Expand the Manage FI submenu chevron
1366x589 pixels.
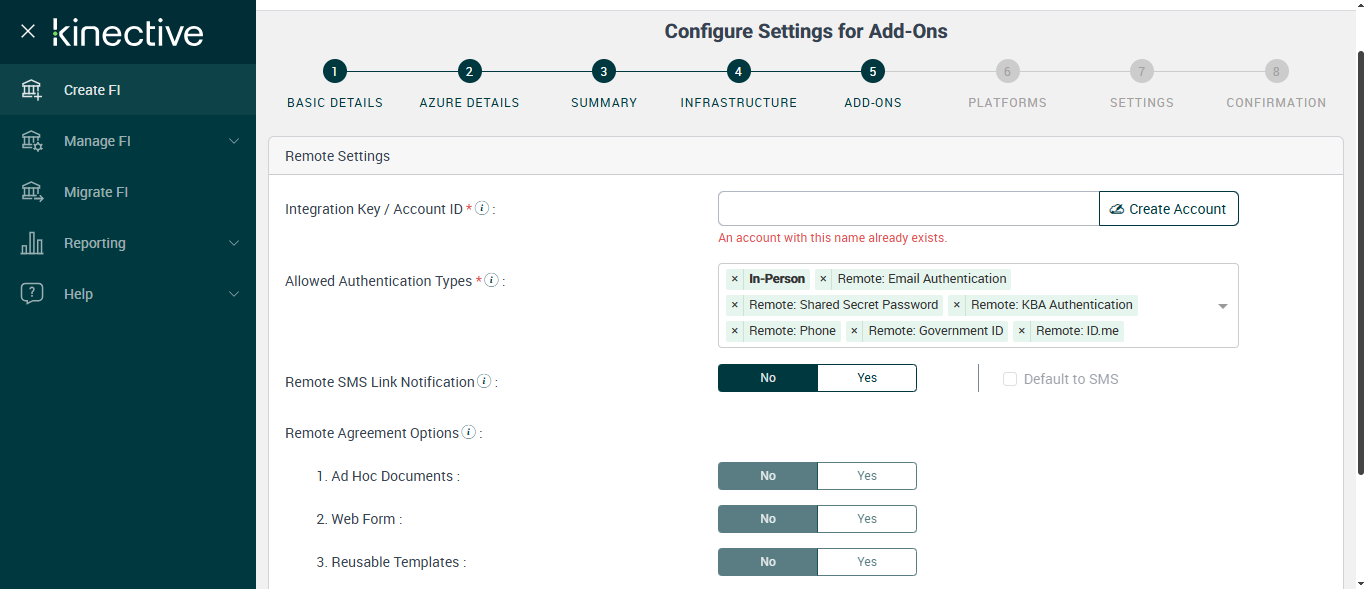(x=234, y=141)
